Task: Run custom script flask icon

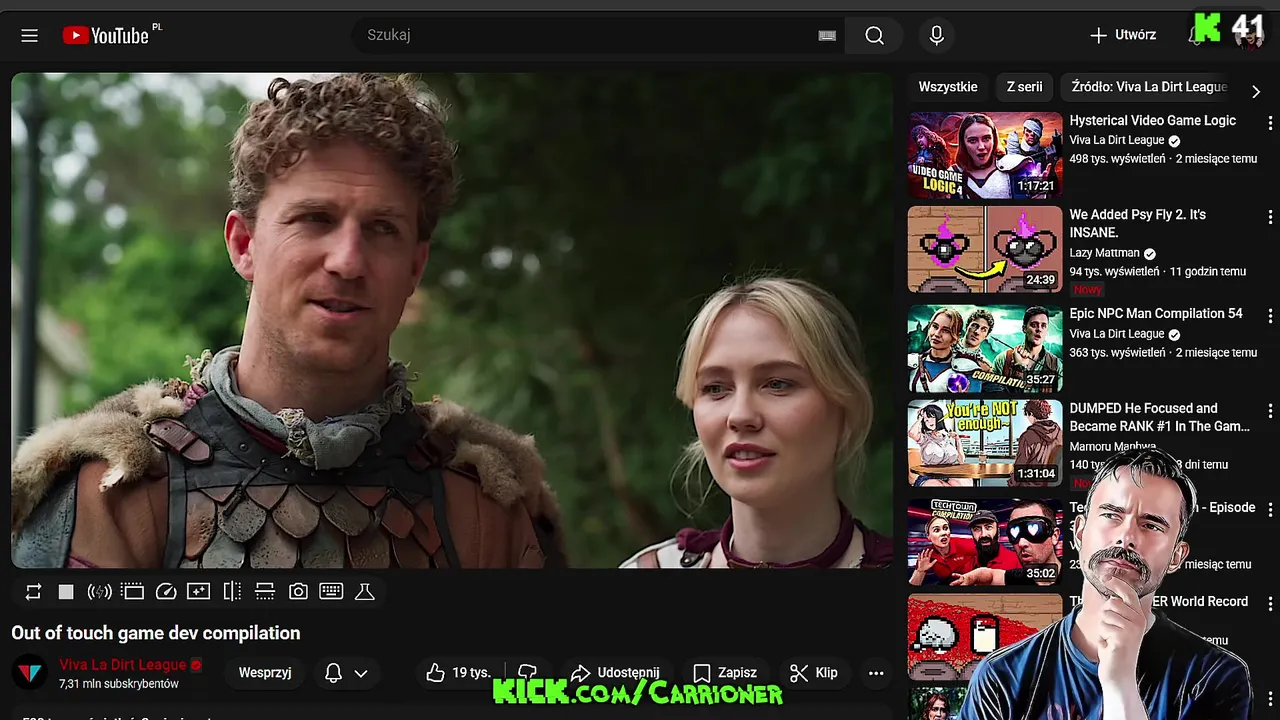Action: (365, 592)
